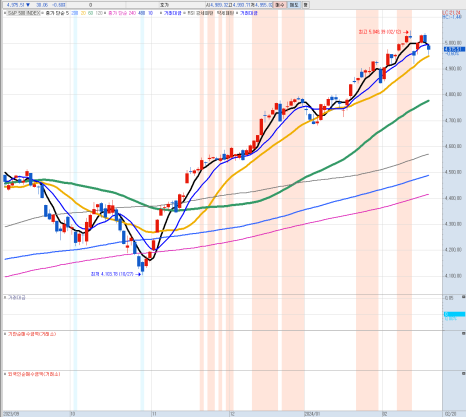
Task: Click the red 매수 buy button
Action: tap(281, 5)
